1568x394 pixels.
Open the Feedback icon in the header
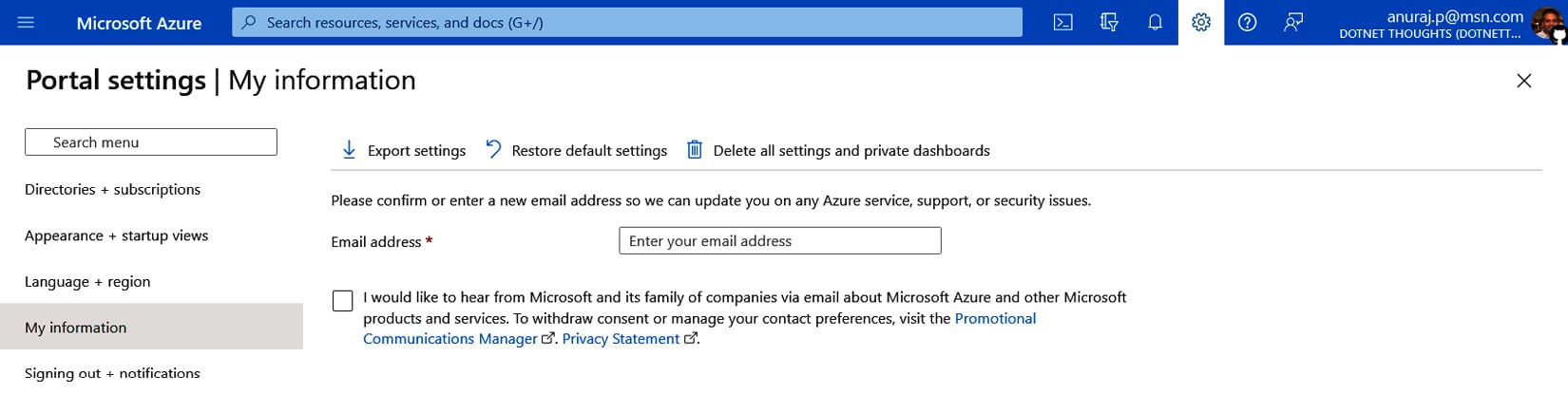point(1293,22)
